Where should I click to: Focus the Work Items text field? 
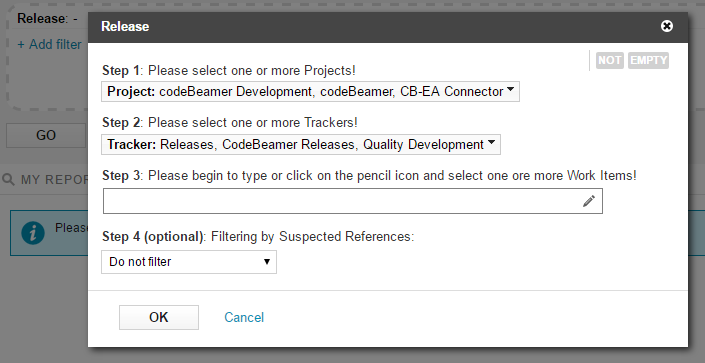coord(342,201)
